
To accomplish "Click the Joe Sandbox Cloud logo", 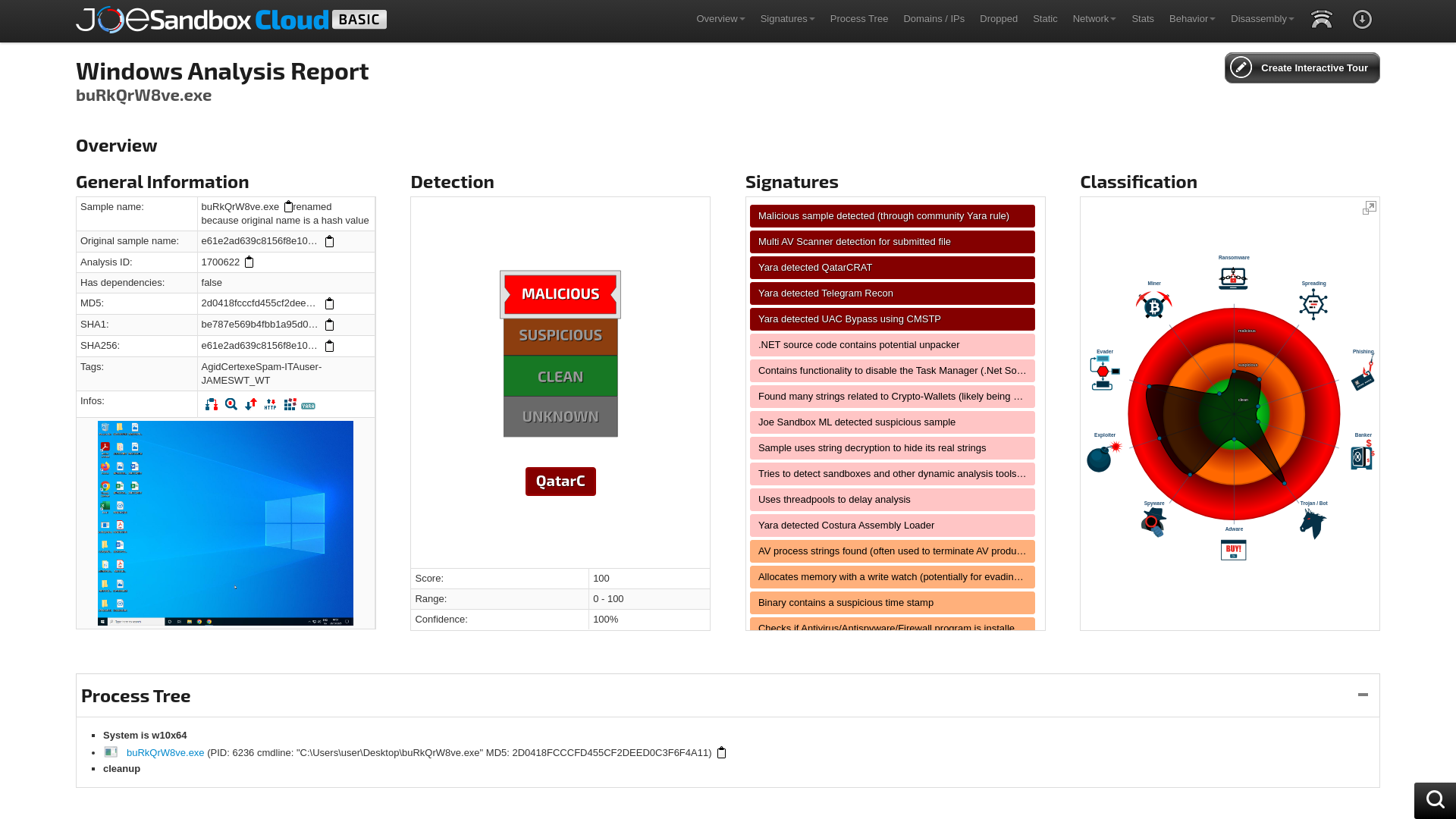I will pyautogui.click(x=231, y=20).
